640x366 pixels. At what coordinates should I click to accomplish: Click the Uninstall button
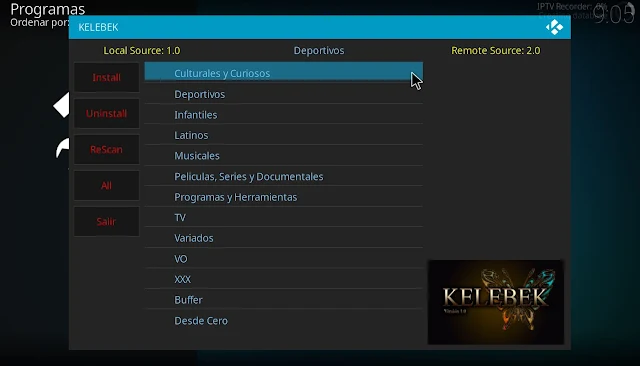[x=107, y=113]
